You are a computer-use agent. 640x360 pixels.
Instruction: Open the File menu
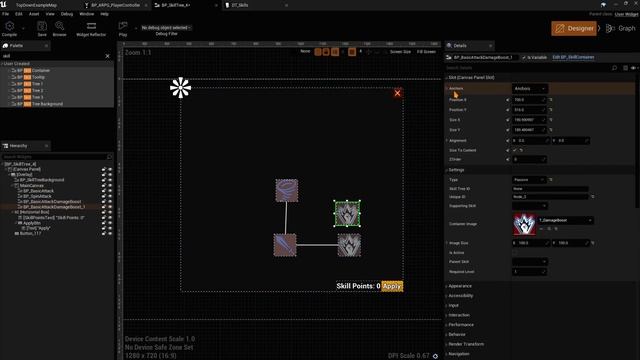tap(5, 14)
